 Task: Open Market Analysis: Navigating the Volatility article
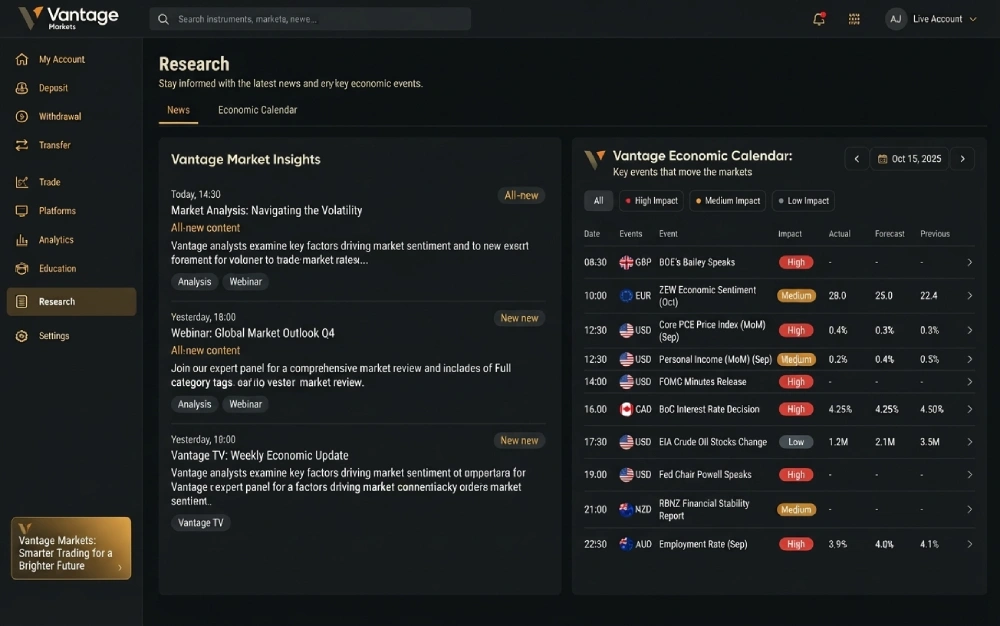(x=267, y=210)
